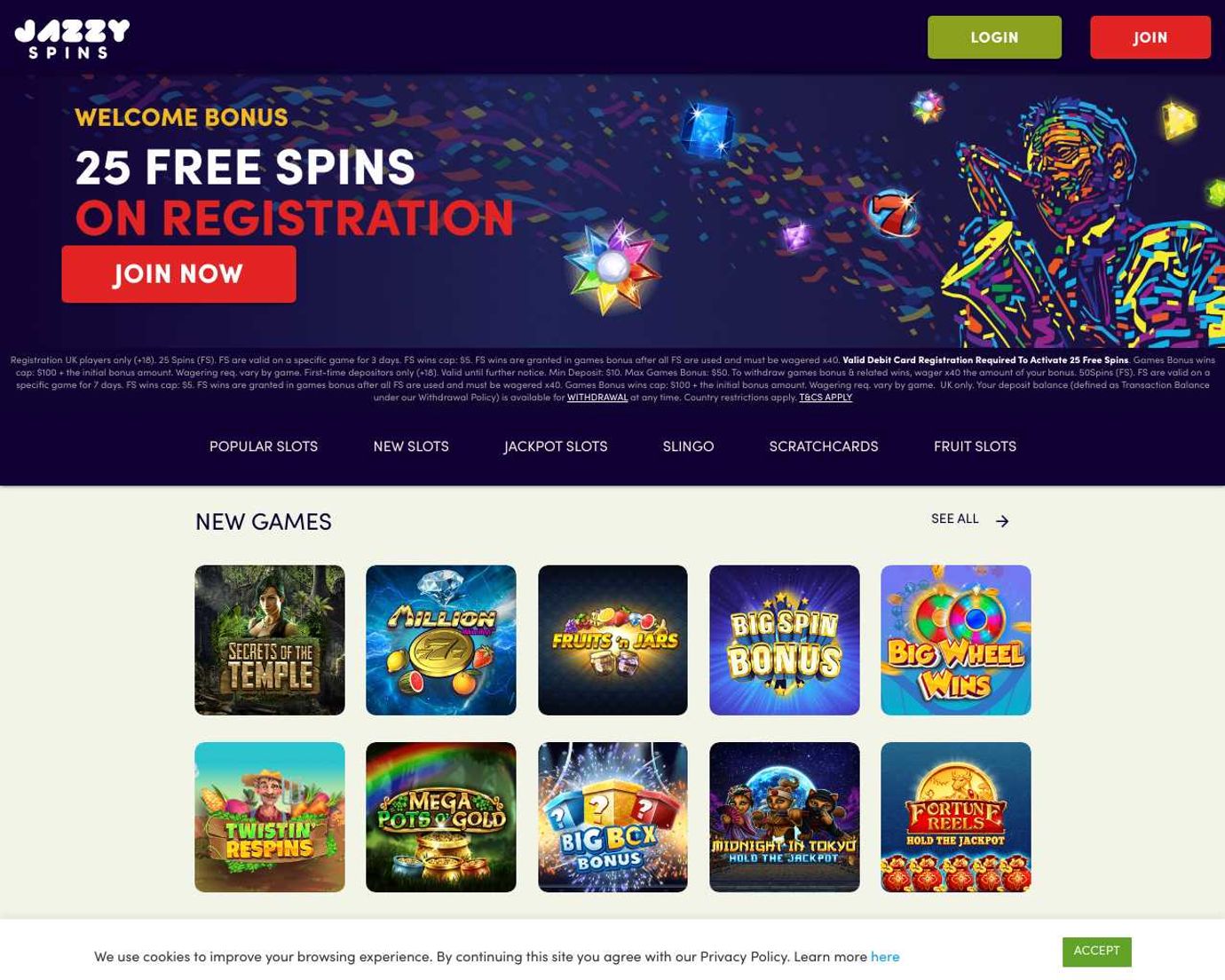
Task: Click the arrow icon beside See All
Action: [1002, 521]
